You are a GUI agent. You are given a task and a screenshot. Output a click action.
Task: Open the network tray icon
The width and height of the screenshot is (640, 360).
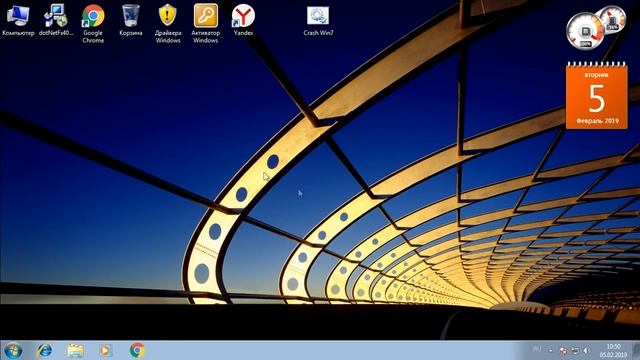(575, 351)
